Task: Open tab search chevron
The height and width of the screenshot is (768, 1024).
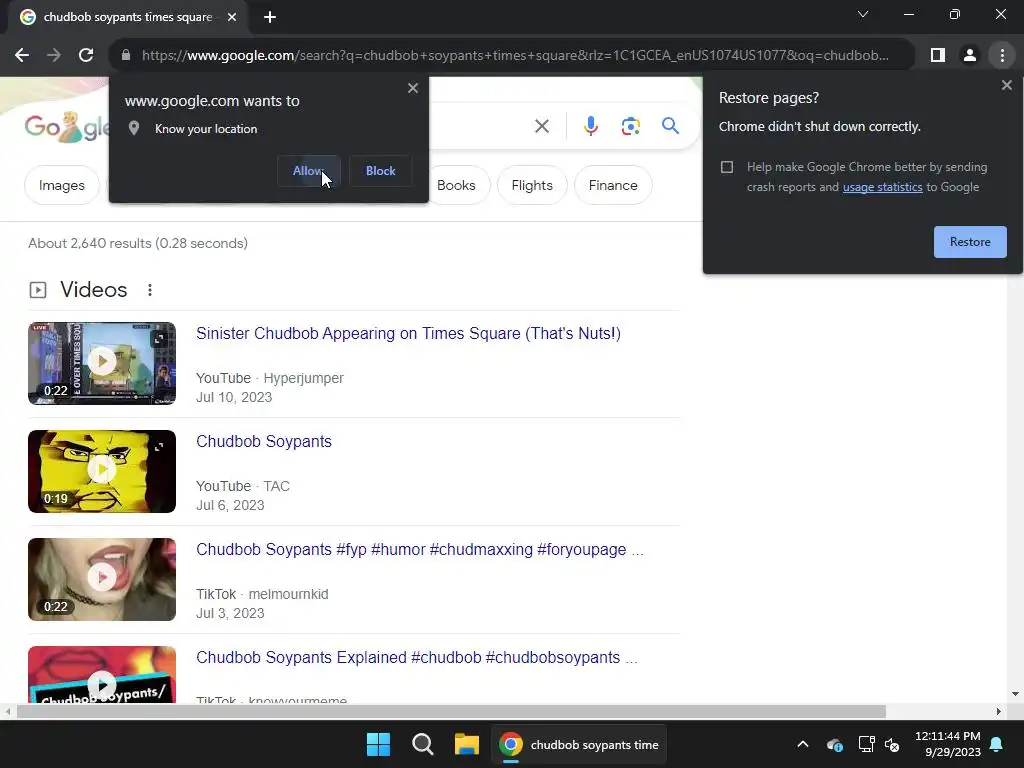Action: click(863, 14)
